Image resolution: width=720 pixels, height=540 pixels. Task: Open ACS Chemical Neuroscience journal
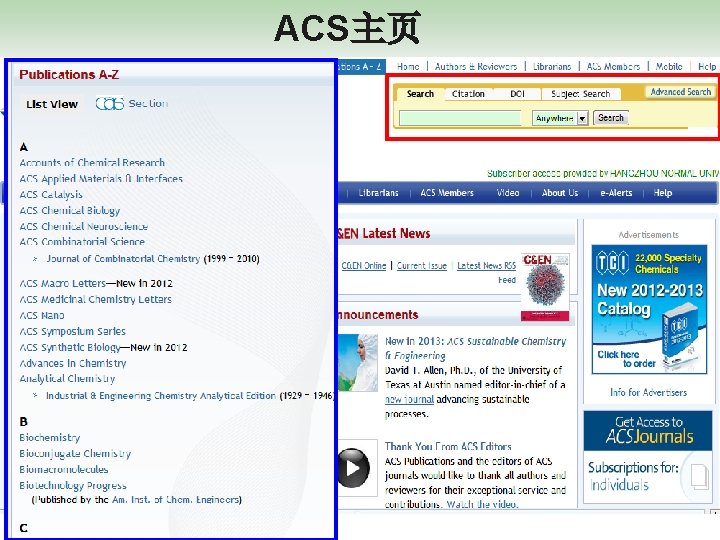[84, 226]
